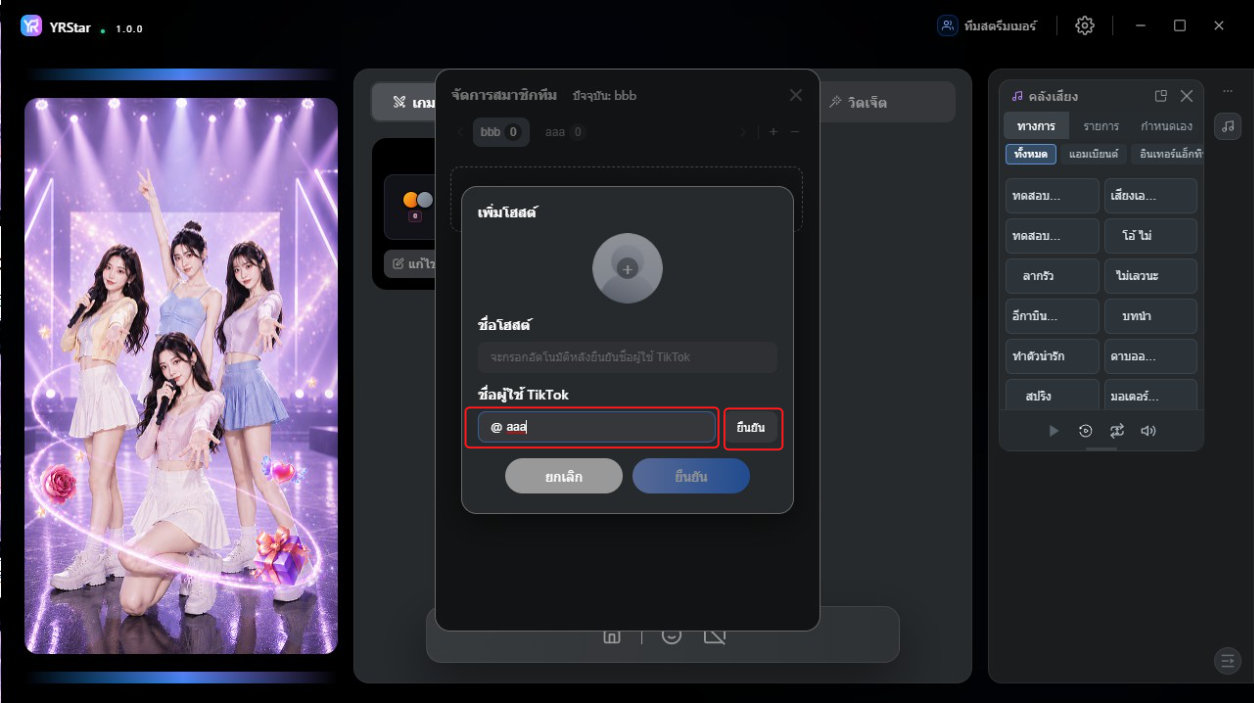Add a new team with the plus icon
Image resolution: width=1254 pixels, height=703 pixels.
coord(773,132)
